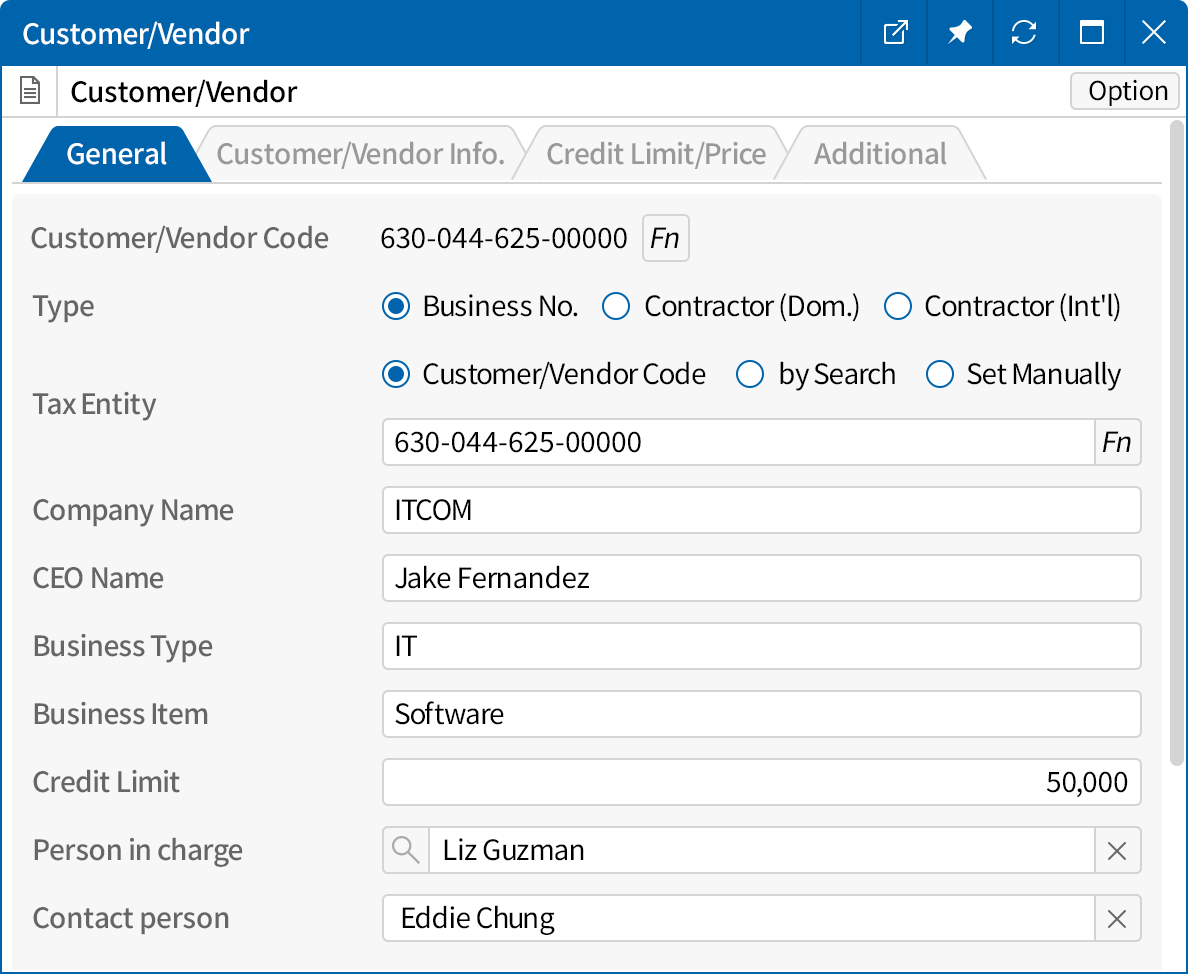Choose Set Manually for Tax Entity
1188x974 pixels.
click(940, 375)
